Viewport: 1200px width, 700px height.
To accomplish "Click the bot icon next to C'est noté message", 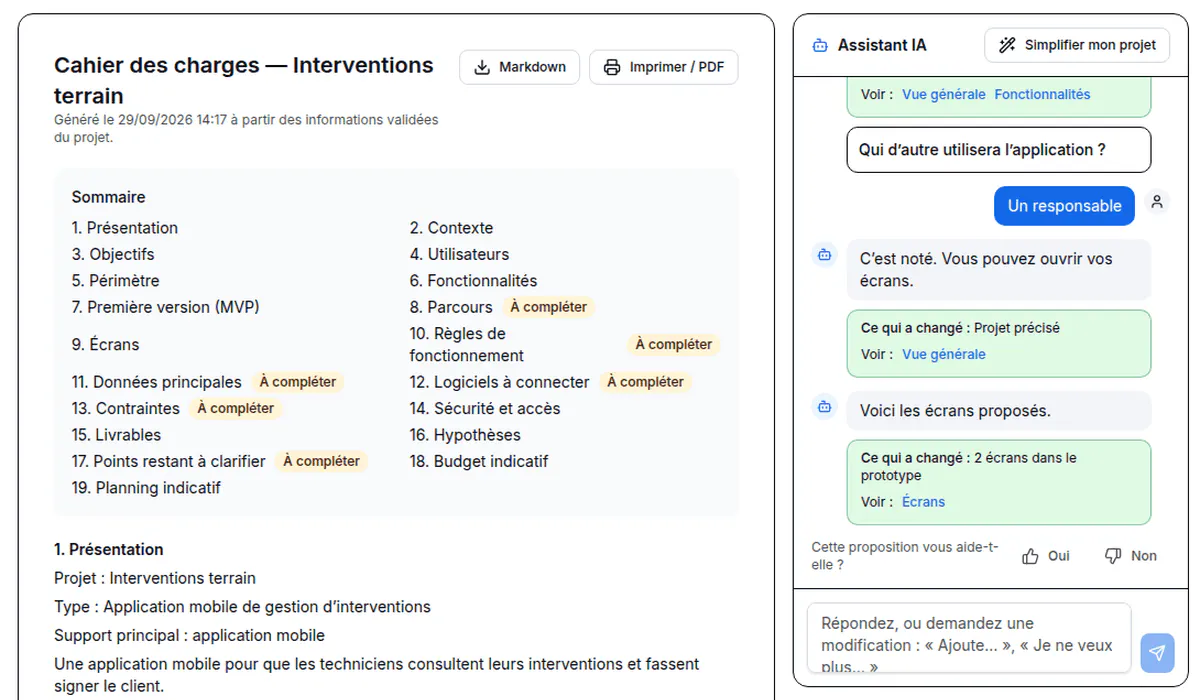I will (x=825, y=255).
